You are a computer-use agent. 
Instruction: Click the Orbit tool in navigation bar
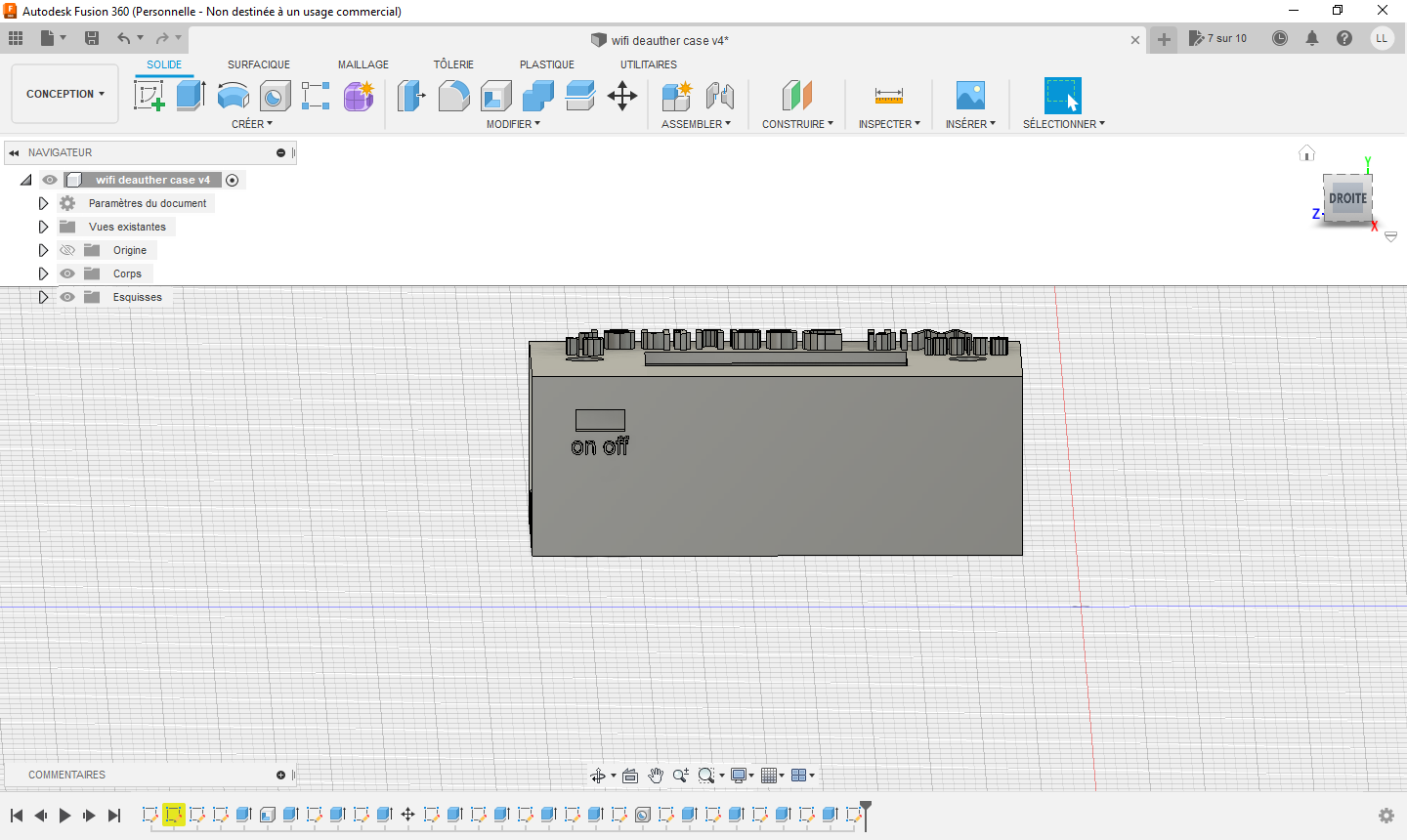point(598,776)
